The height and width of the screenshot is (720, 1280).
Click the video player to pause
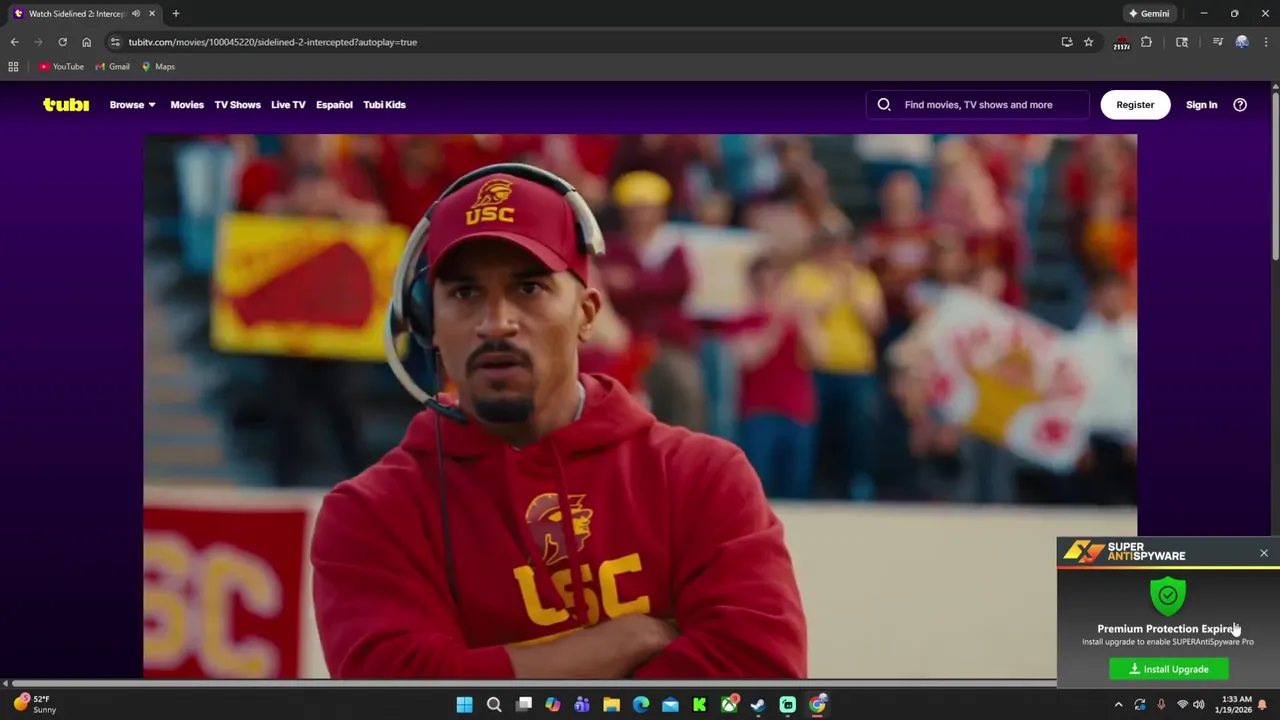coord(640,406)
